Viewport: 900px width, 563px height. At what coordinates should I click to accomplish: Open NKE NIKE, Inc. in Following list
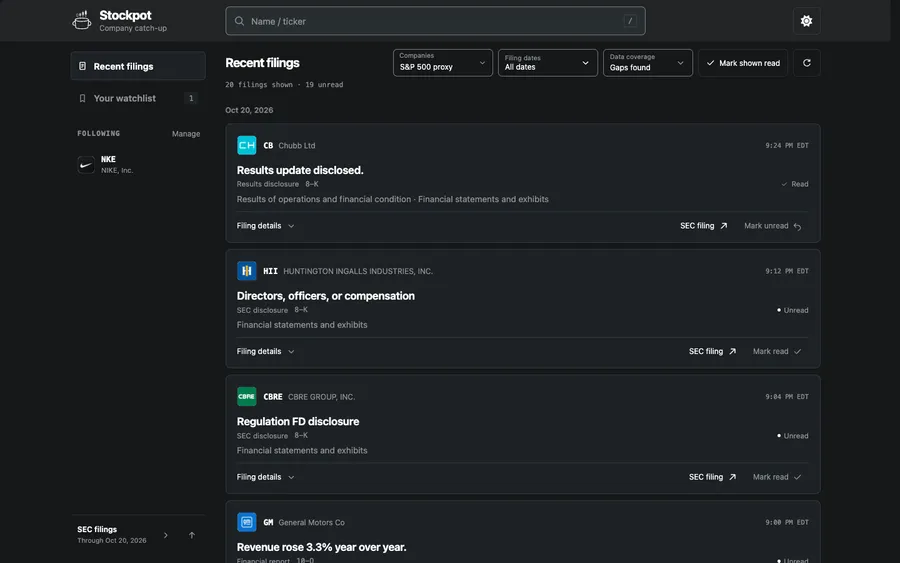[138, 165]
